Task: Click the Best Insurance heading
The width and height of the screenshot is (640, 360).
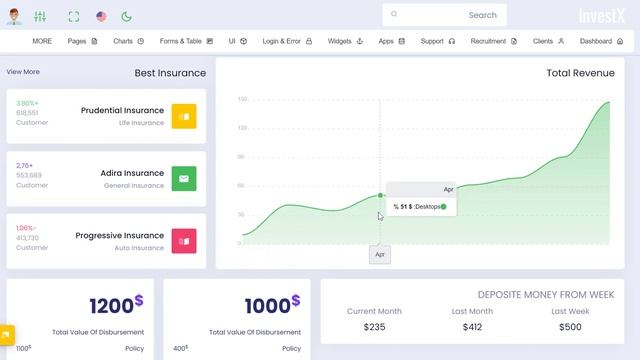Action: tap(170, 73)
